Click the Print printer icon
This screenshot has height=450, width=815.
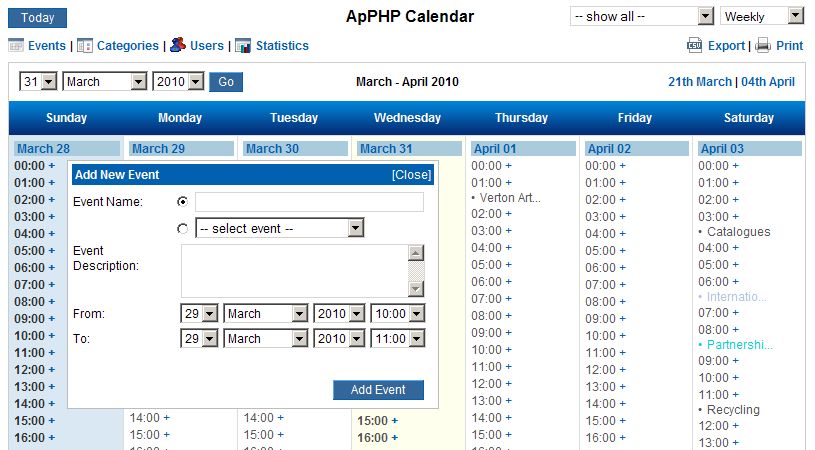point(763,45)
